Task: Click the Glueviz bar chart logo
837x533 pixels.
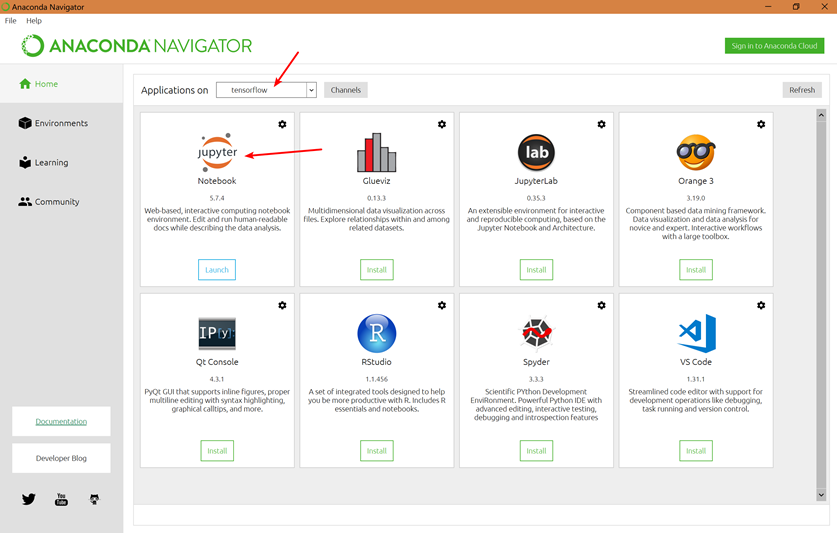Action: click(376, 152)
